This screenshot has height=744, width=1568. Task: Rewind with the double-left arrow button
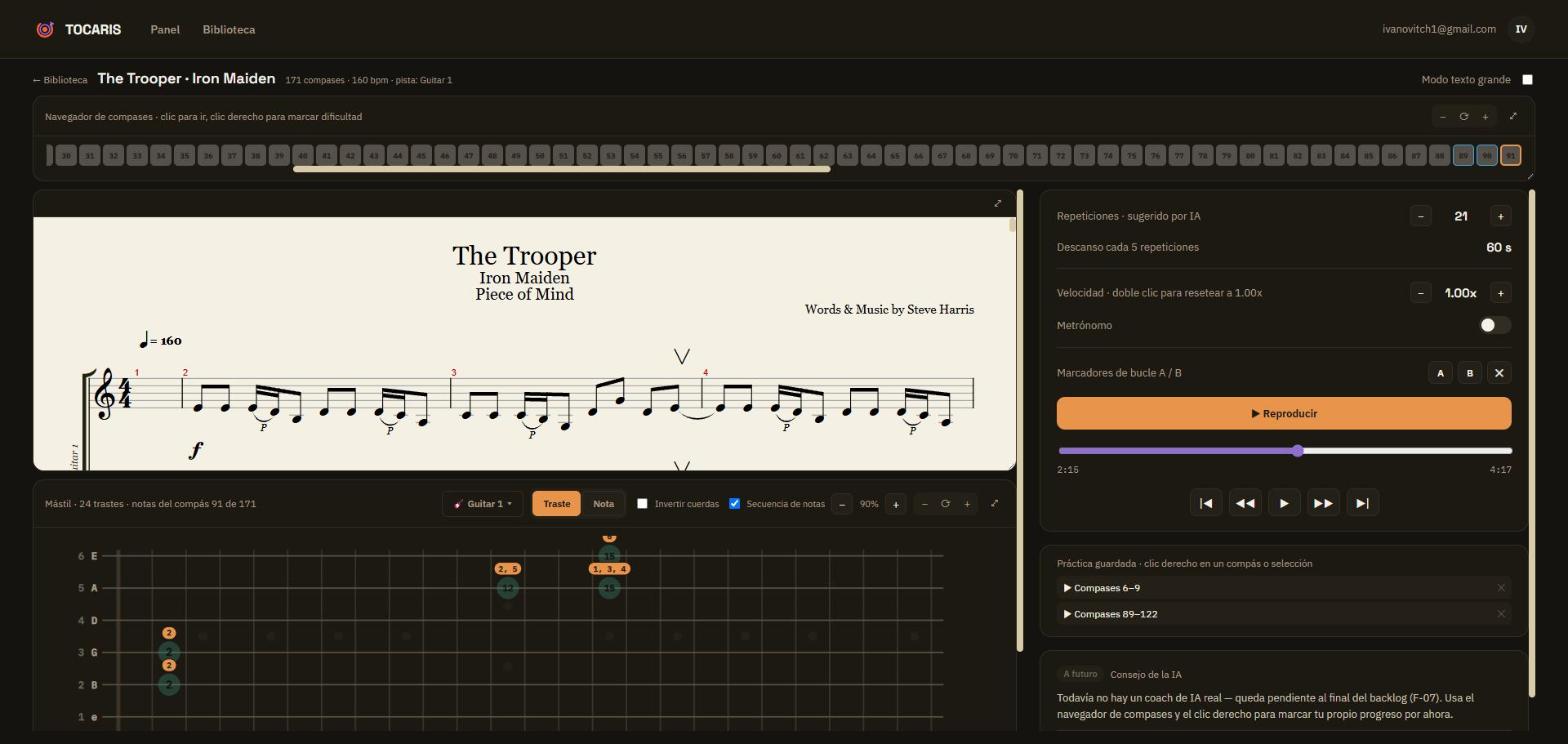tap(1245, 503)
